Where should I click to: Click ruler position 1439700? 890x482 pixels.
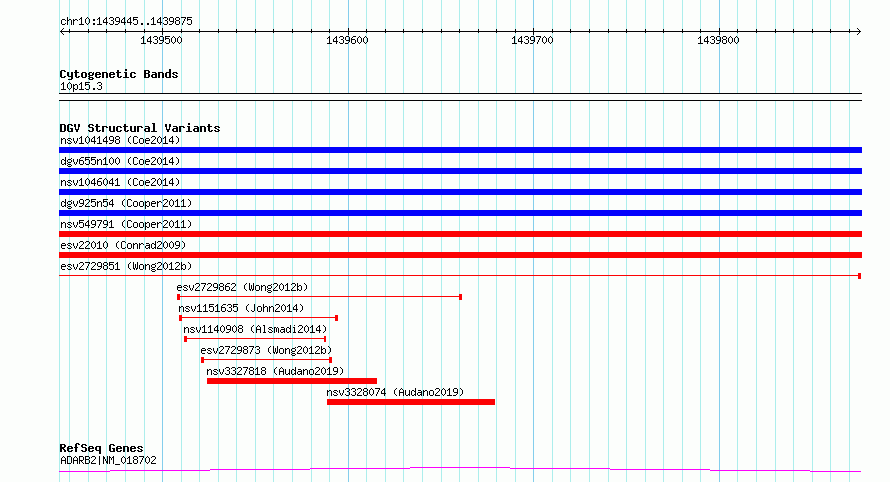[x=532, y=40]
